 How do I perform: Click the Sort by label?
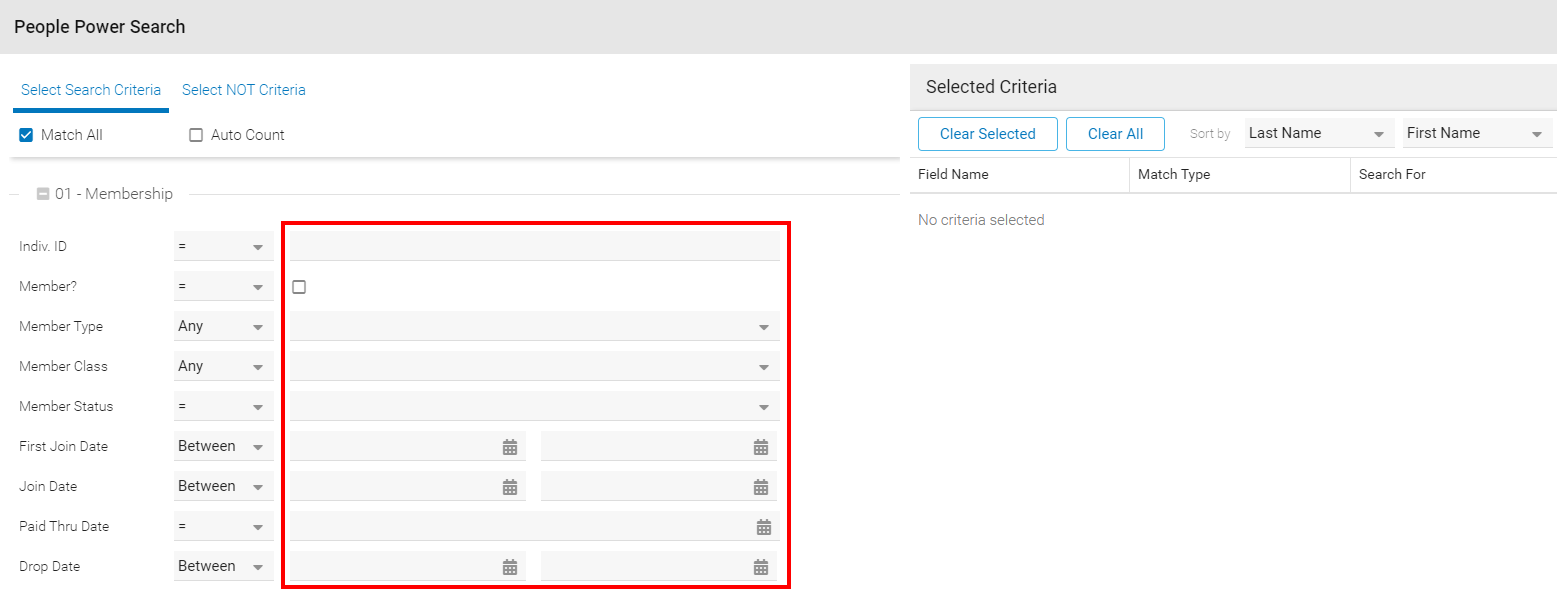[1210, 134]
